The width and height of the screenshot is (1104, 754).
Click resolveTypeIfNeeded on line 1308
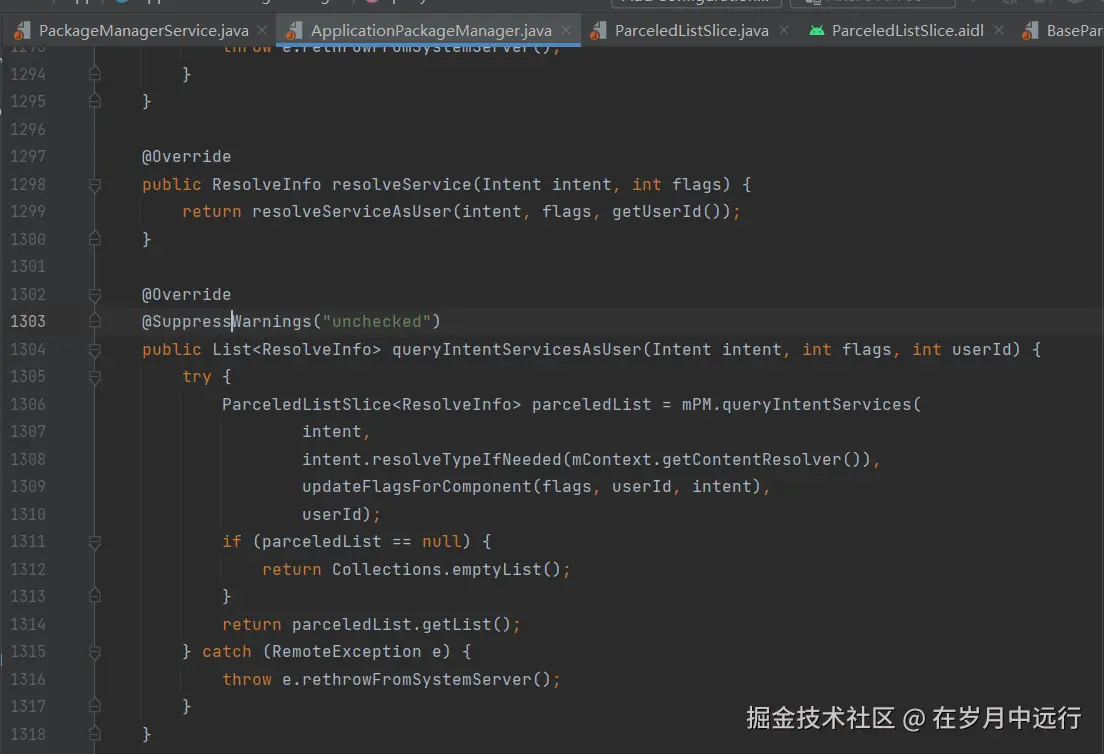point(466,460)
